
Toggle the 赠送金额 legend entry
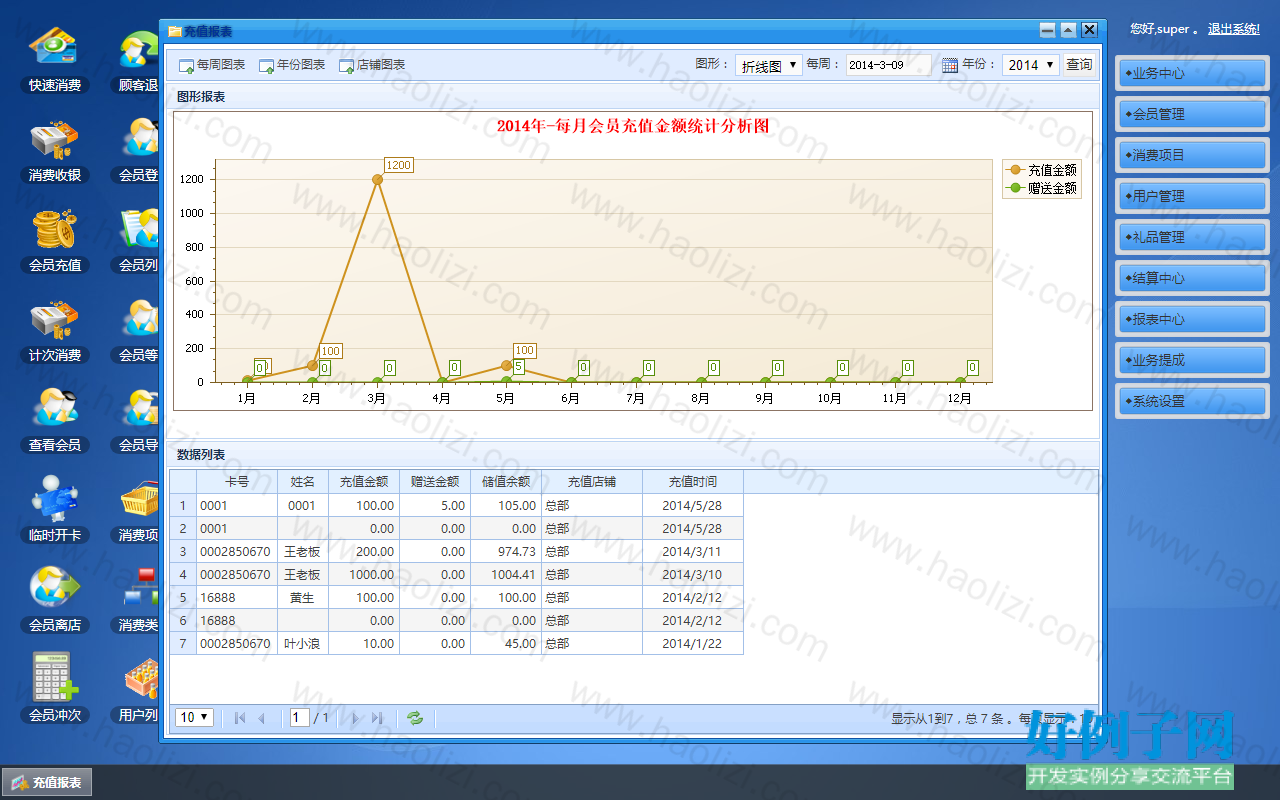[x=1043, y=188]
